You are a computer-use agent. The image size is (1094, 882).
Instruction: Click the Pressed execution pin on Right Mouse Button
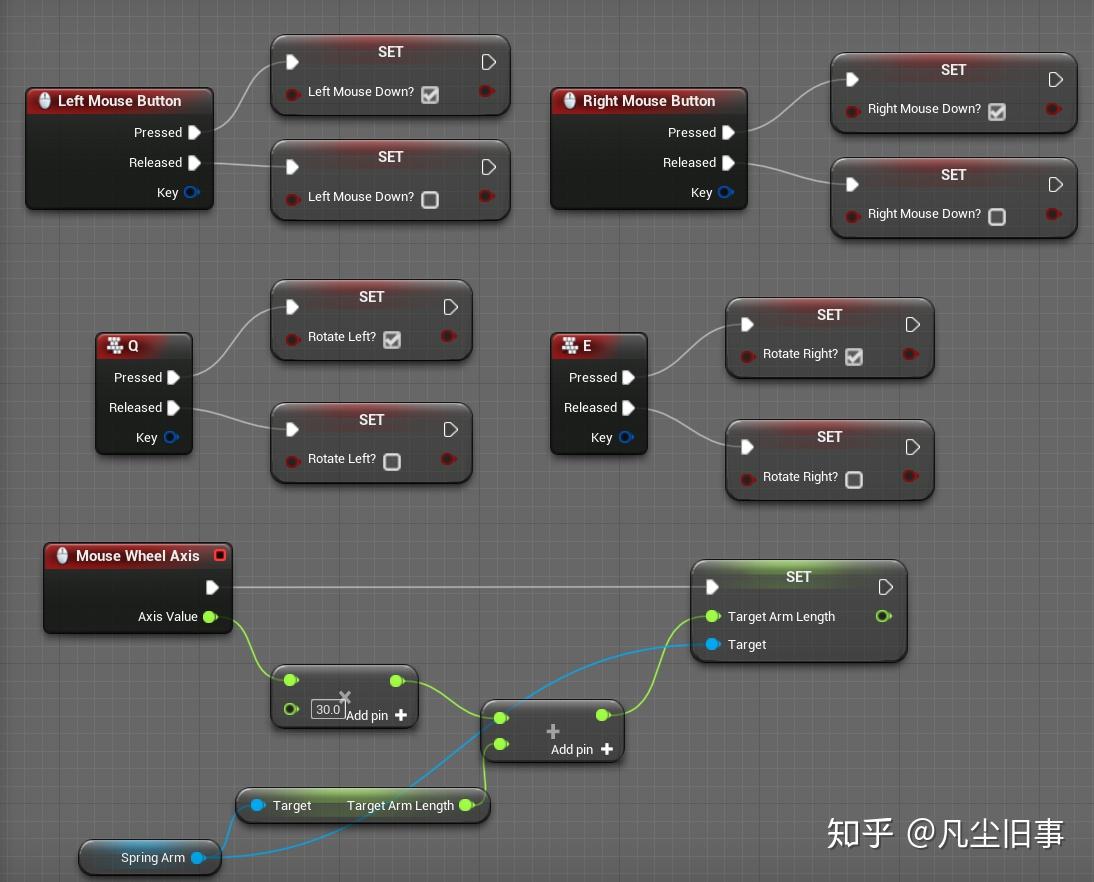(x=729, y=132)
